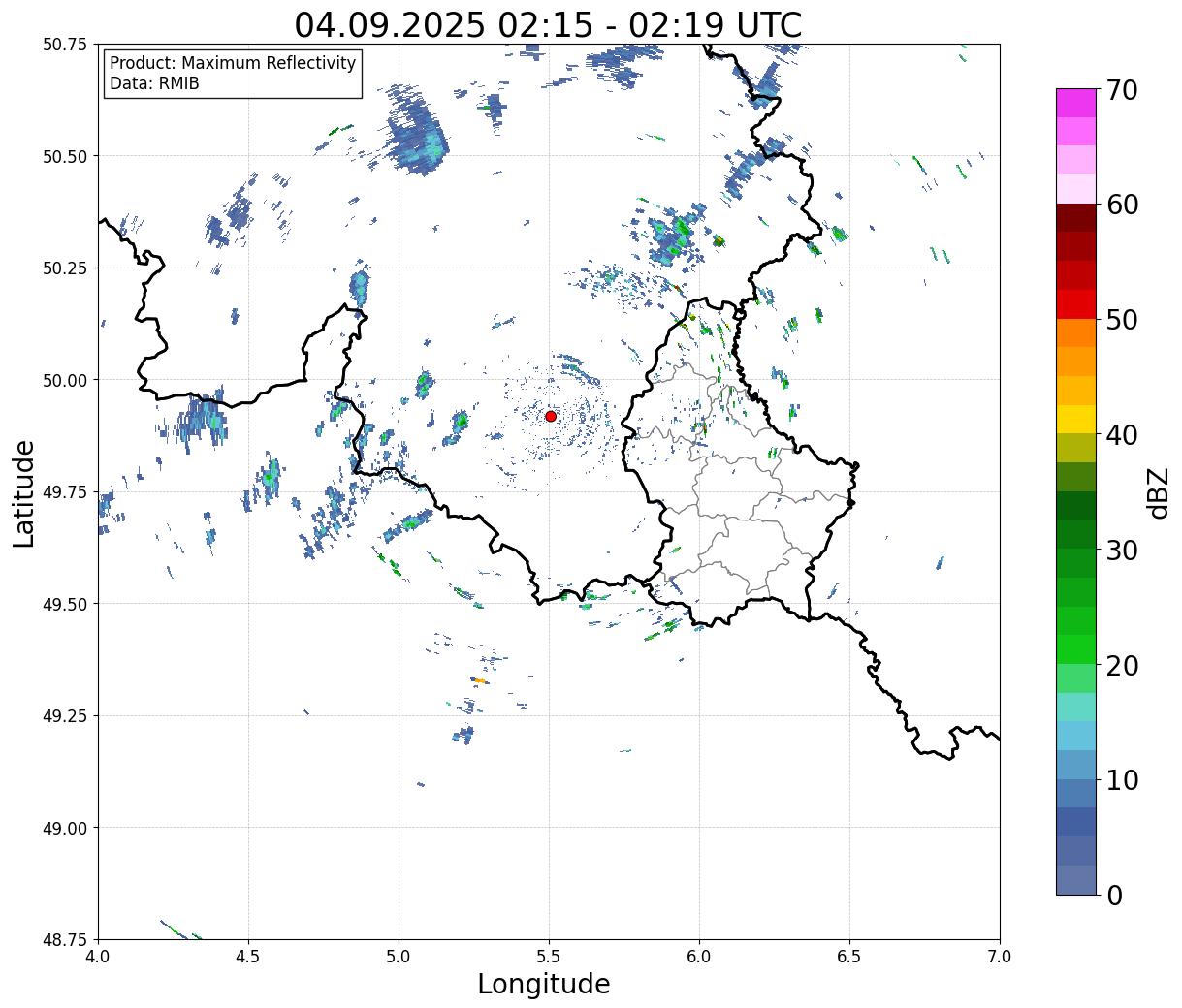The image size is (1182, 1008).
Task: Click the plot title showing the date and time
Action: [548, 25]
